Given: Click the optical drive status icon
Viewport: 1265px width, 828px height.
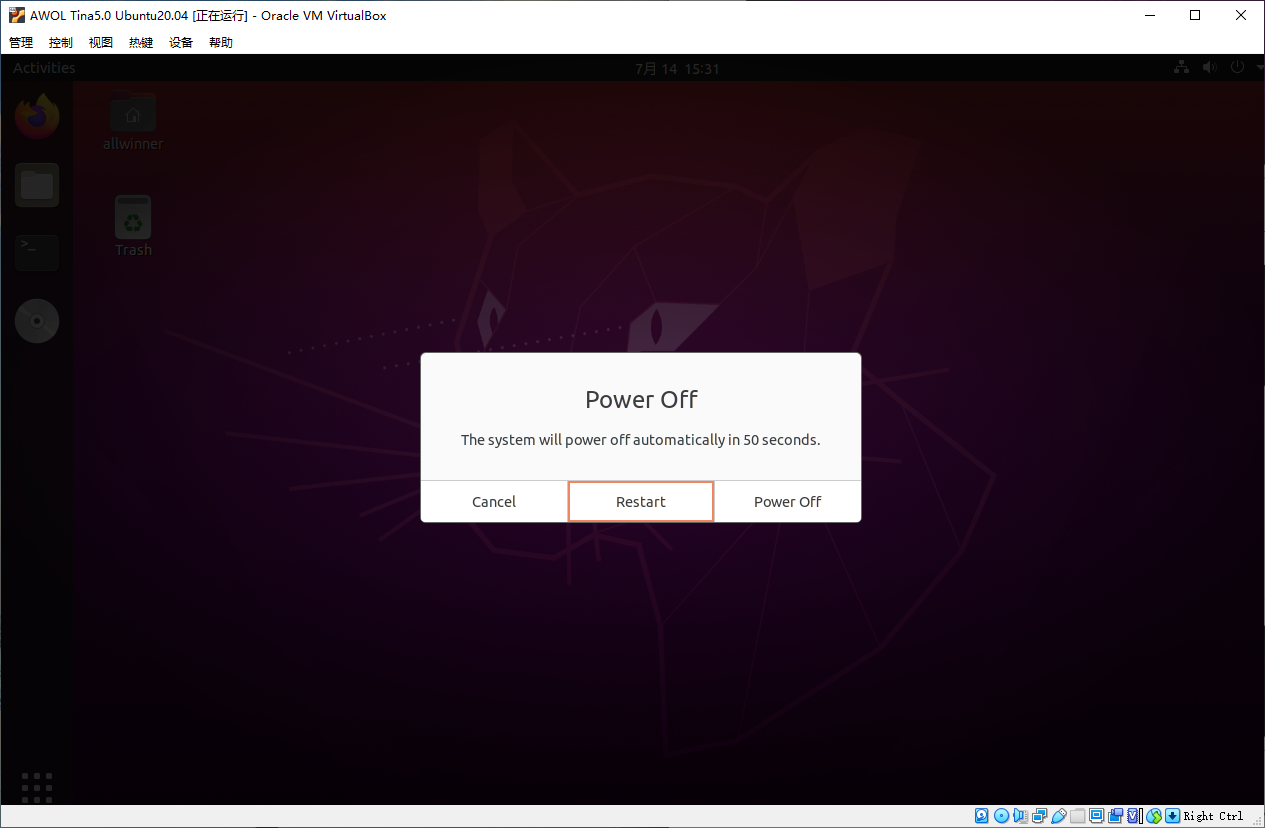Looking at the screenshot, I should (1001, 816).
